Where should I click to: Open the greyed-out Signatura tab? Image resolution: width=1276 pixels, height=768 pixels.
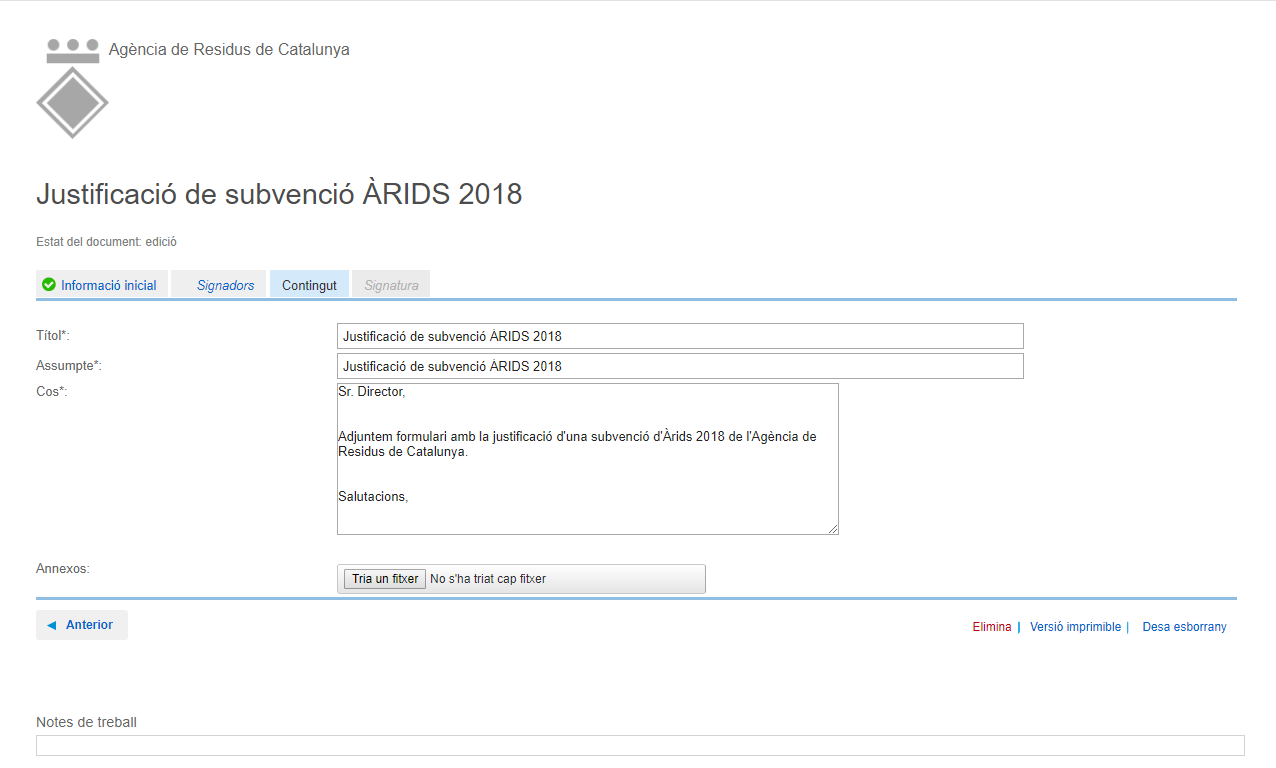[391, 285]
